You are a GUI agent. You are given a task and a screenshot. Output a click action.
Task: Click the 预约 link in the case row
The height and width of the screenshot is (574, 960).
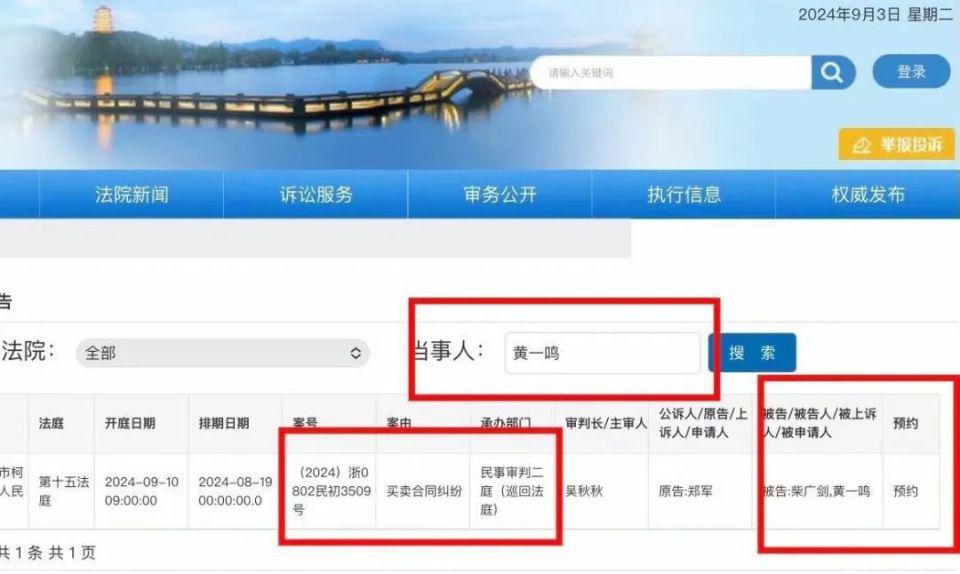pos(906,491)
